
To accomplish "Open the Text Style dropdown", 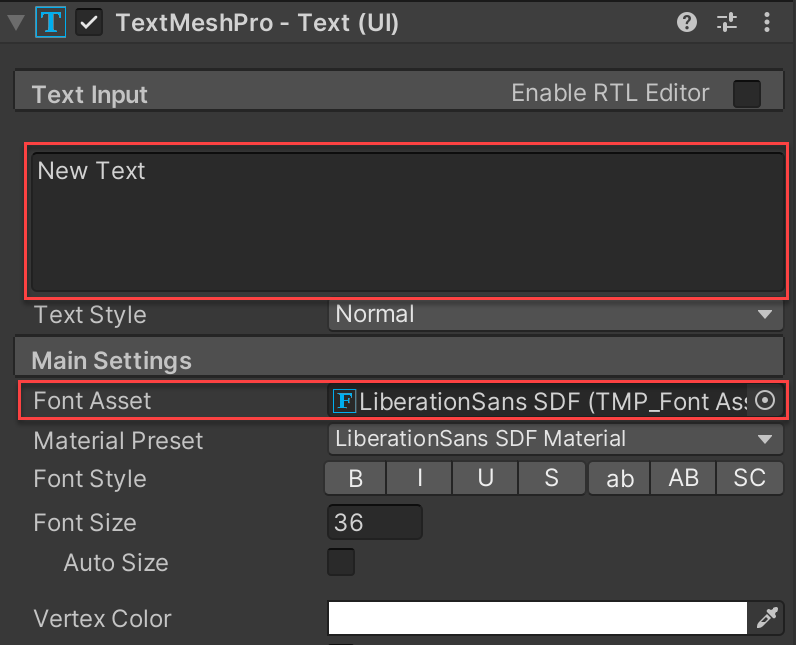I will pos(555,315).
